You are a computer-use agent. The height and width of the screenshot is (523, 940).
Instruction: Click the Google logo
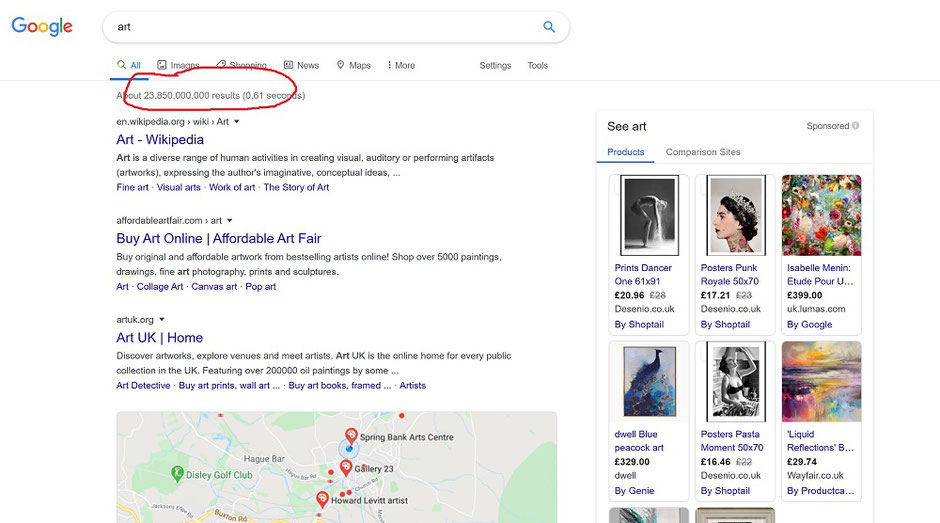click(42, 26)
